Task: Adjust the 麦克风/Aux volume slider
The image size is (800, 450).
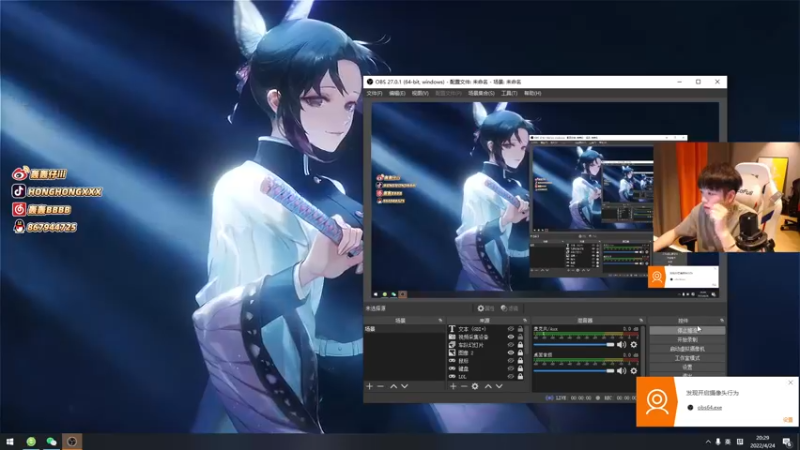Action: point(574,345)
